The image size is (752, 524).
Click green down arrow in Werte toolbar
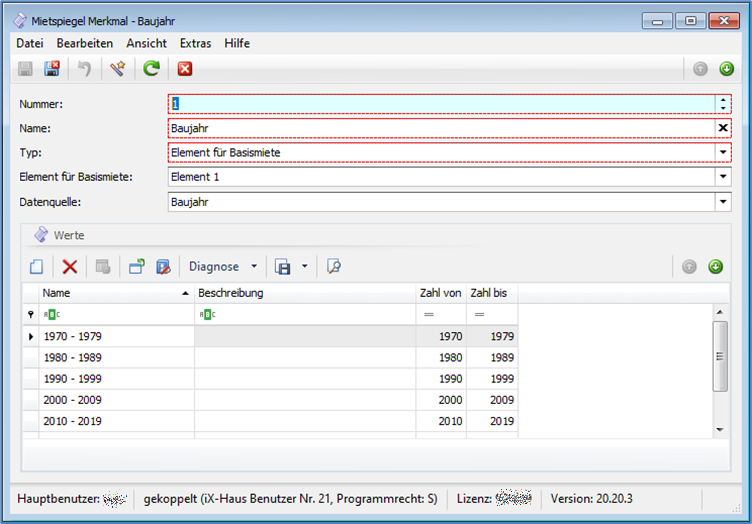(x=715, y=267)
